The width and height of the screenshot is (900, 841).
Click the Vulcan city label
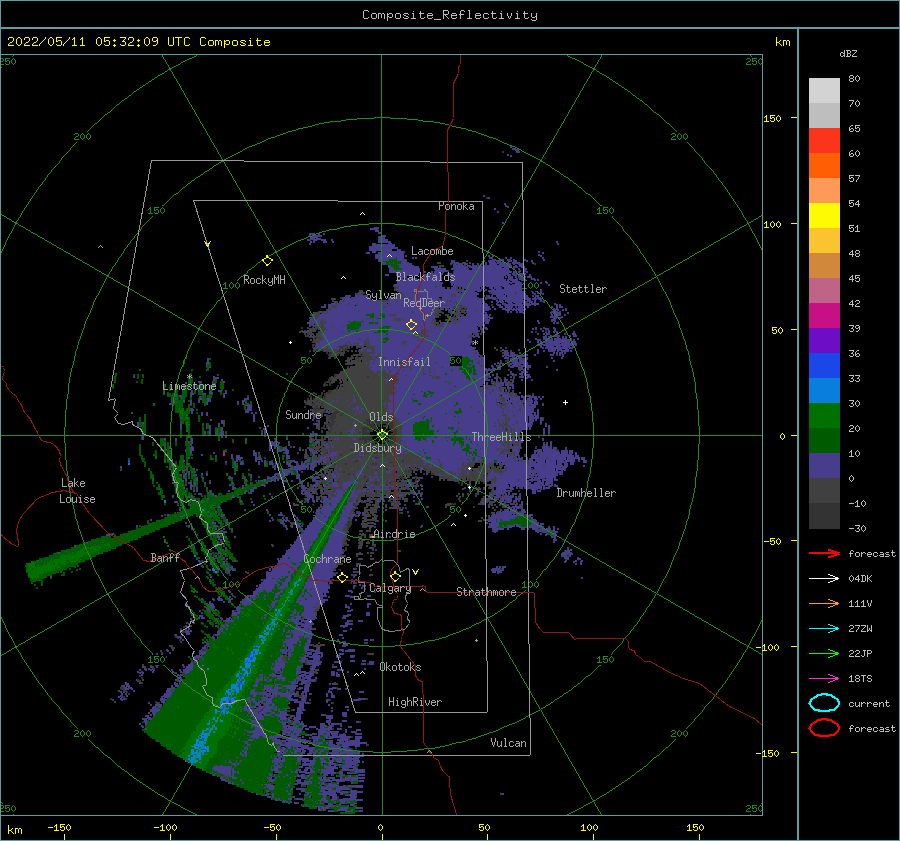pos(509,743)
